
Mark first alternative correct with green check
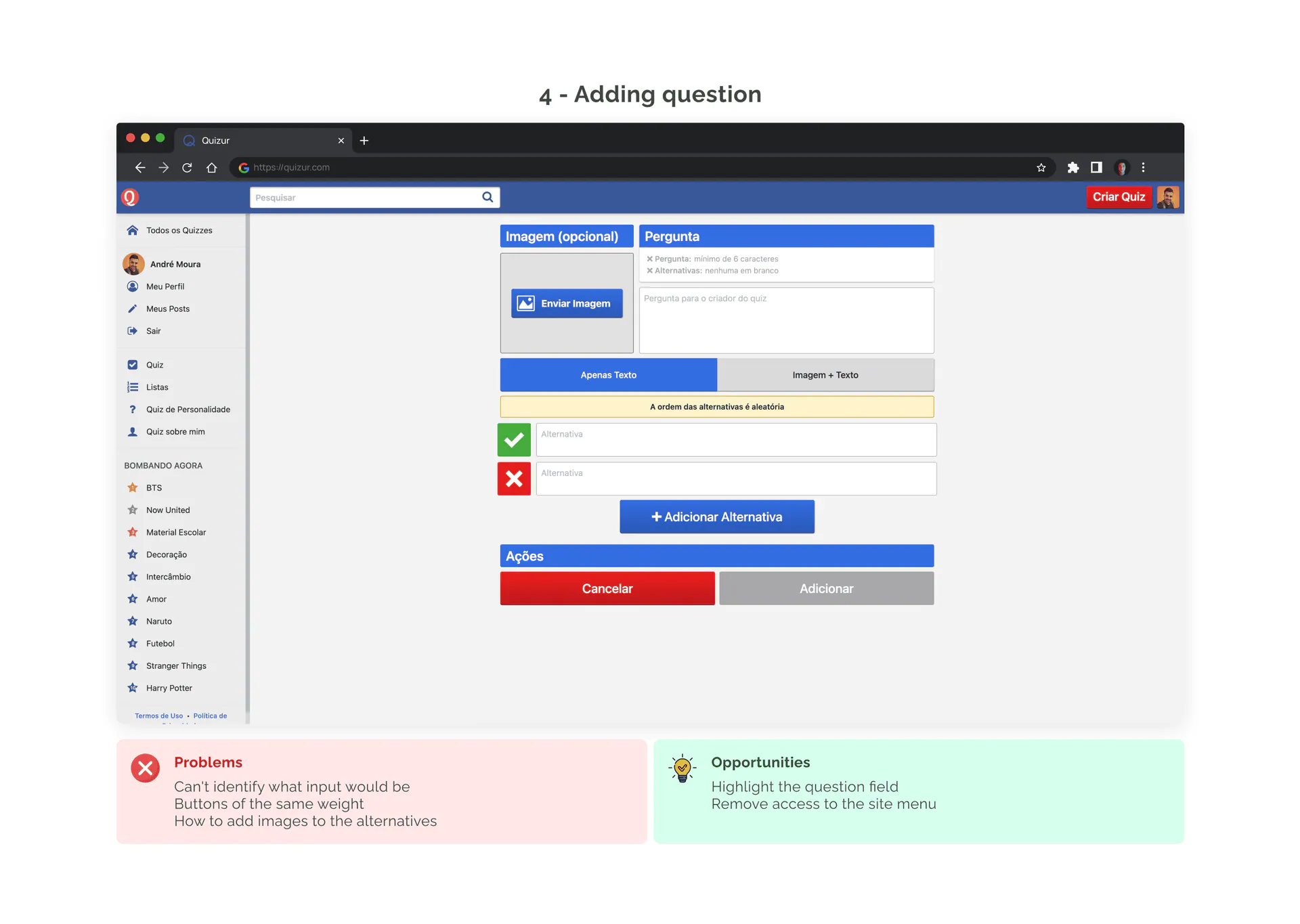click(514, 440)
